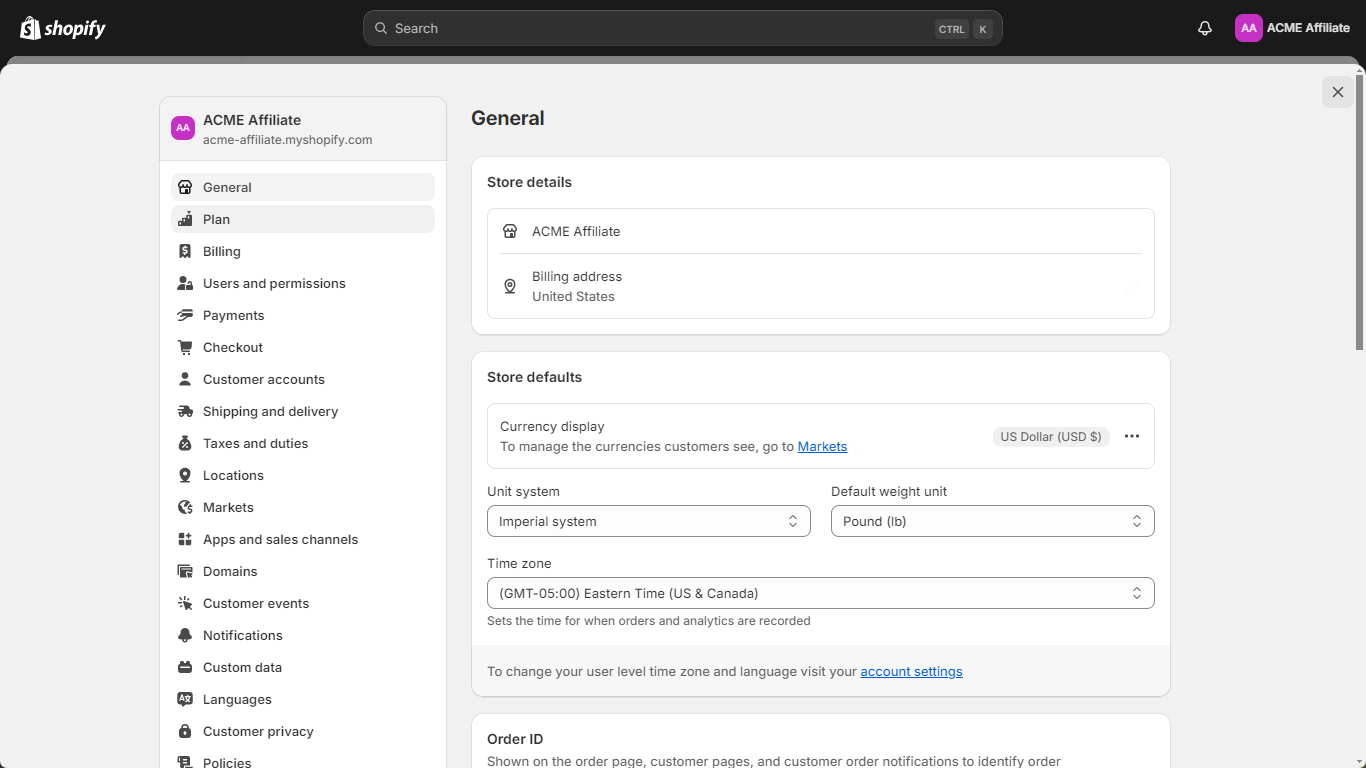Click the Markets globe icon
This screenshot has width=1366, height=768.
pos(185,507)
